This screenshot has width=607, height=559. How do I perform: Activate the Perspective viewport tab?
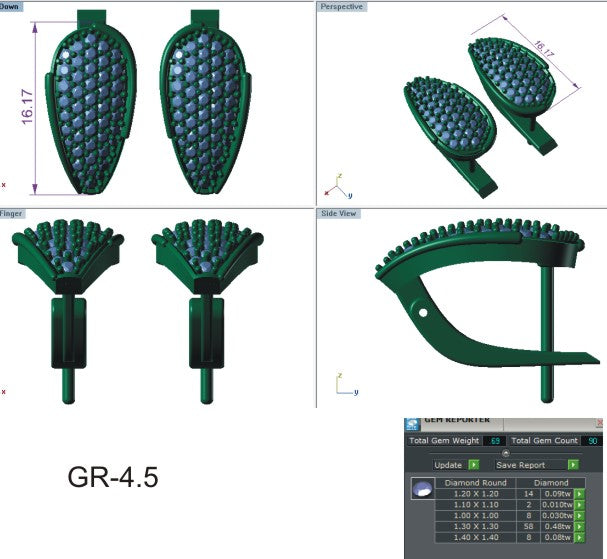pos(342,6)
